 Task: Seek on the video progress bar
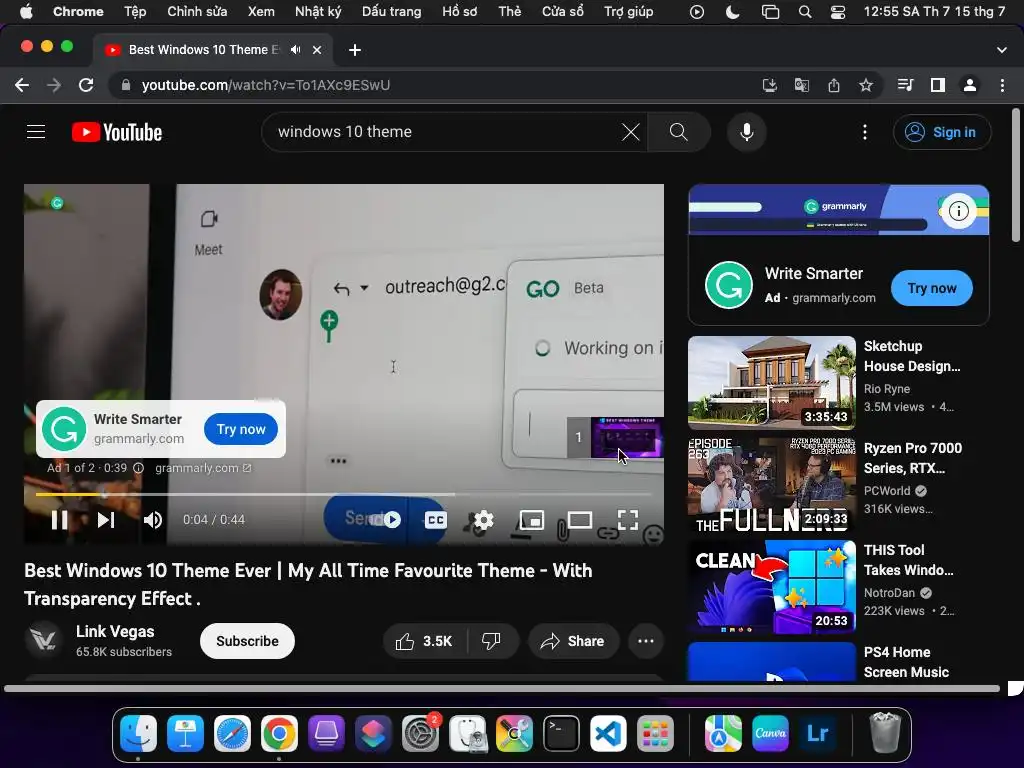point(344,494)
